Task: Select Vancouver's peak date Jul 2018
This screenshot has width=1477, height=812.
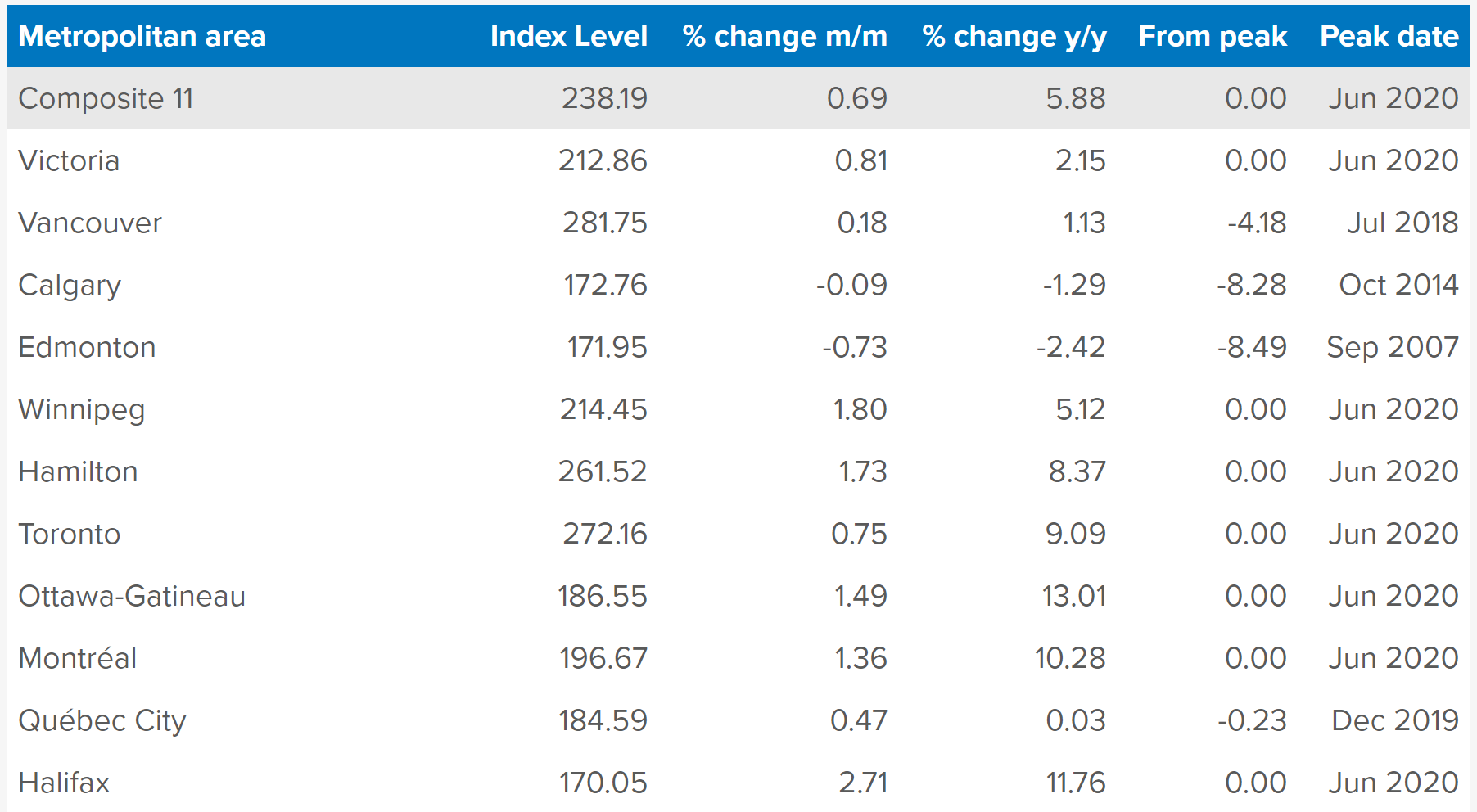Action: (1402, 223)
